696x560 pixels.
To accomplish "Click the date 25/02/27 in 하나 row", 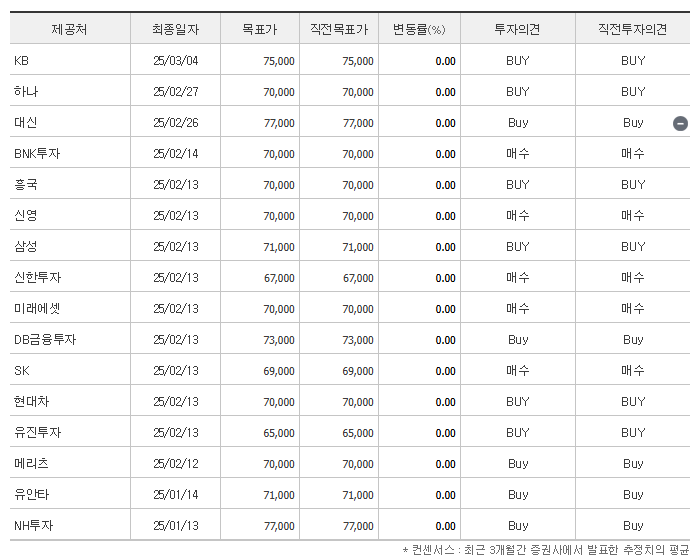I will coord(176,92).
